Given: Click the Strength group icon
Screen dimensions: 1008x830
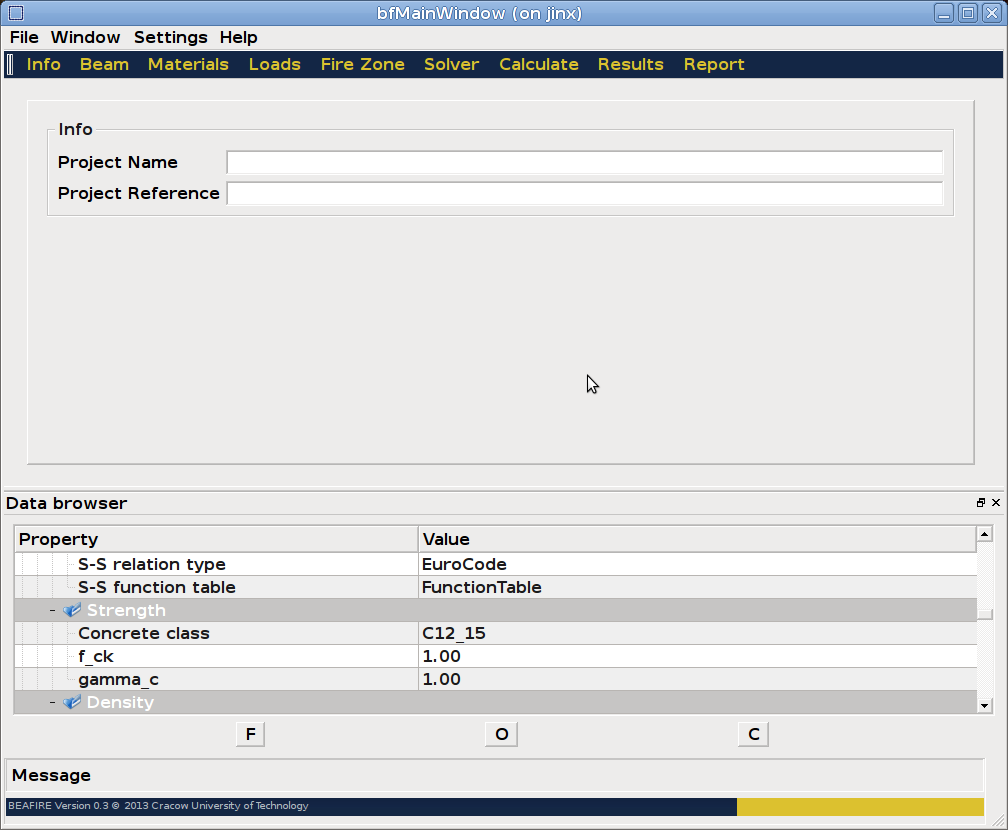Looking at the screenshot, I should [71, 610].
